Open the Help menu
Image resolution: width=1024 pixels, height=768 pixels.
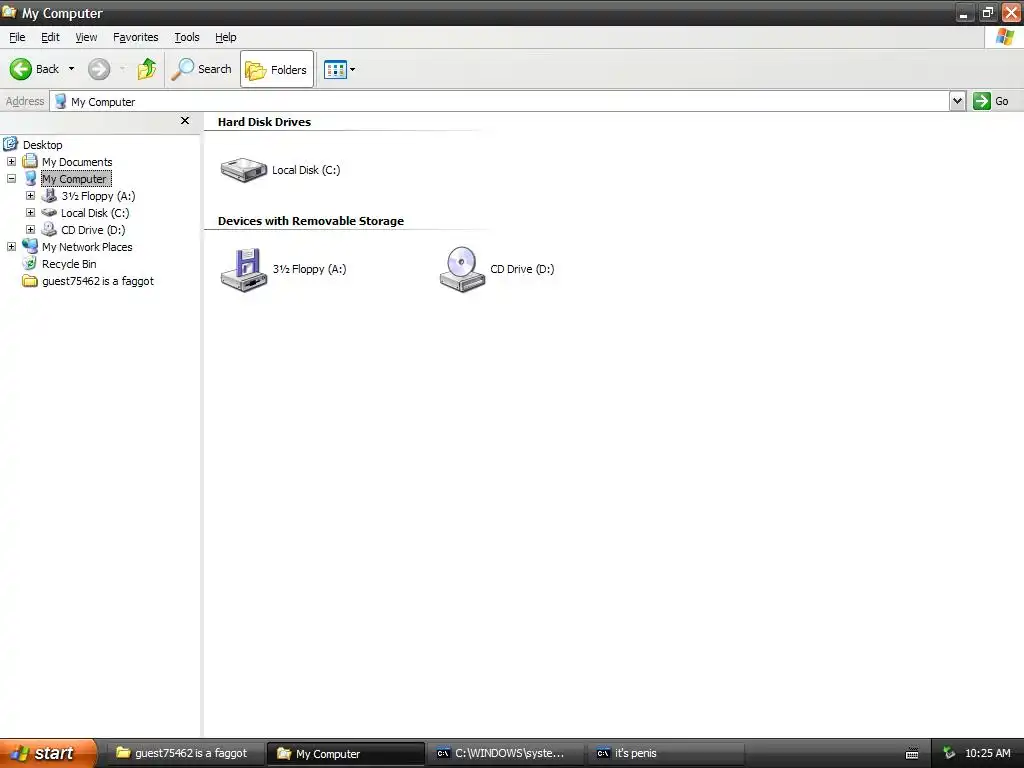pyautogui.click(x=226, y=37)
